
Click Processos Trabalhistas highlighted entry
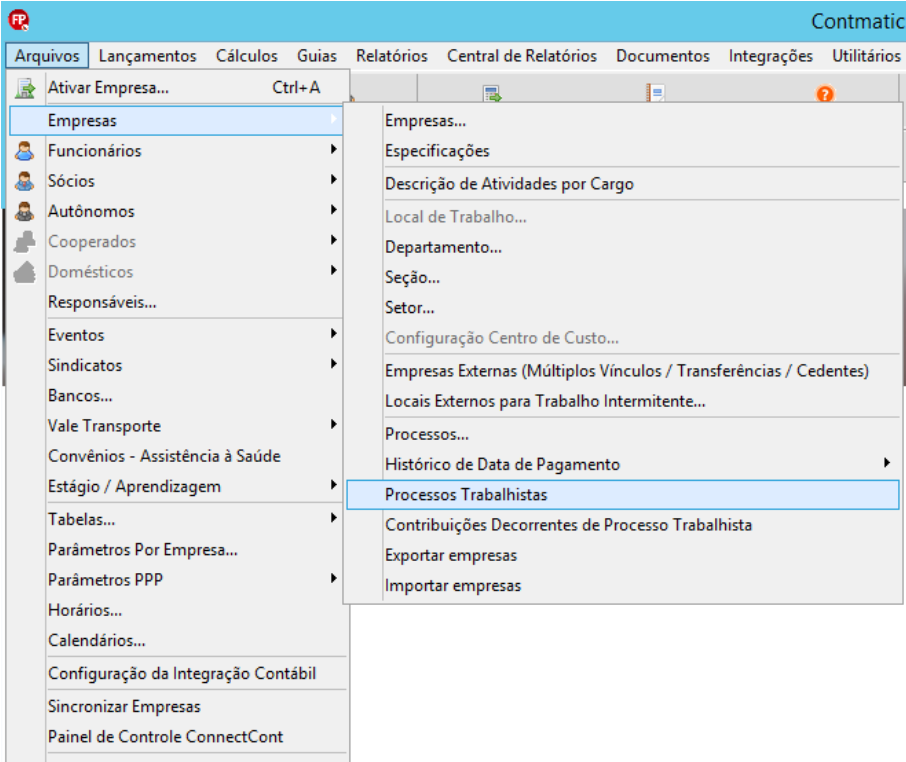click(623, 495)
